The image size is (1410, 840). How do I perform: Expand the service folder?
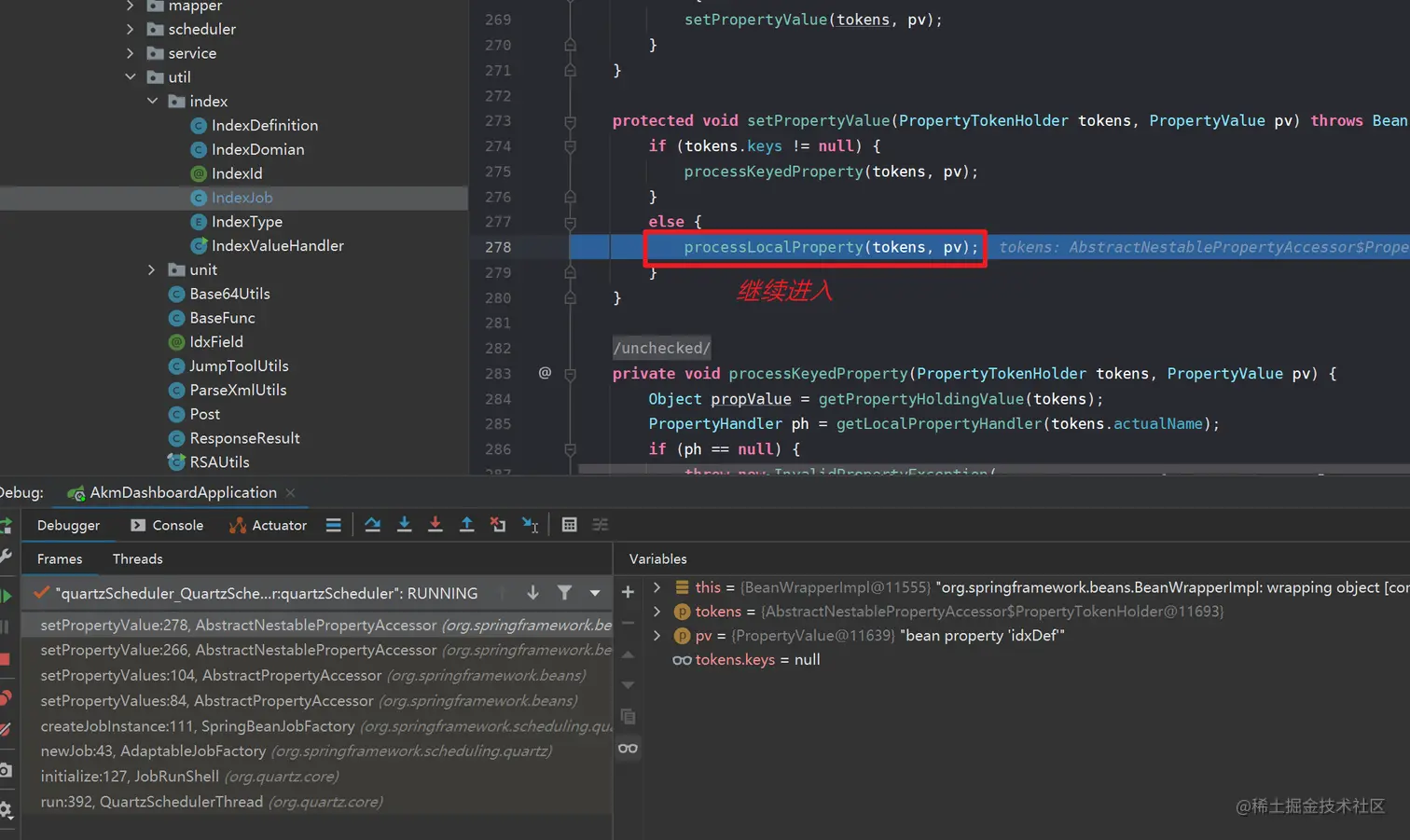tap(131, 53)
